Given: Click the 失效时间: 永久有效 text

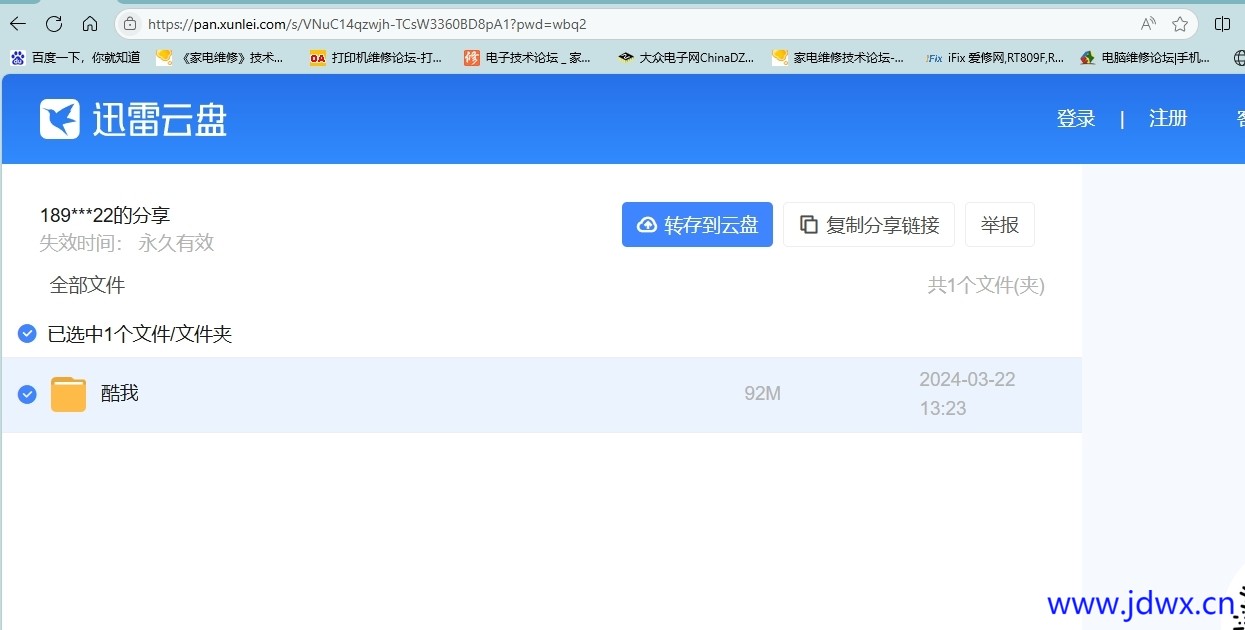Looking at the screenshot, I should tap(127, 243).
